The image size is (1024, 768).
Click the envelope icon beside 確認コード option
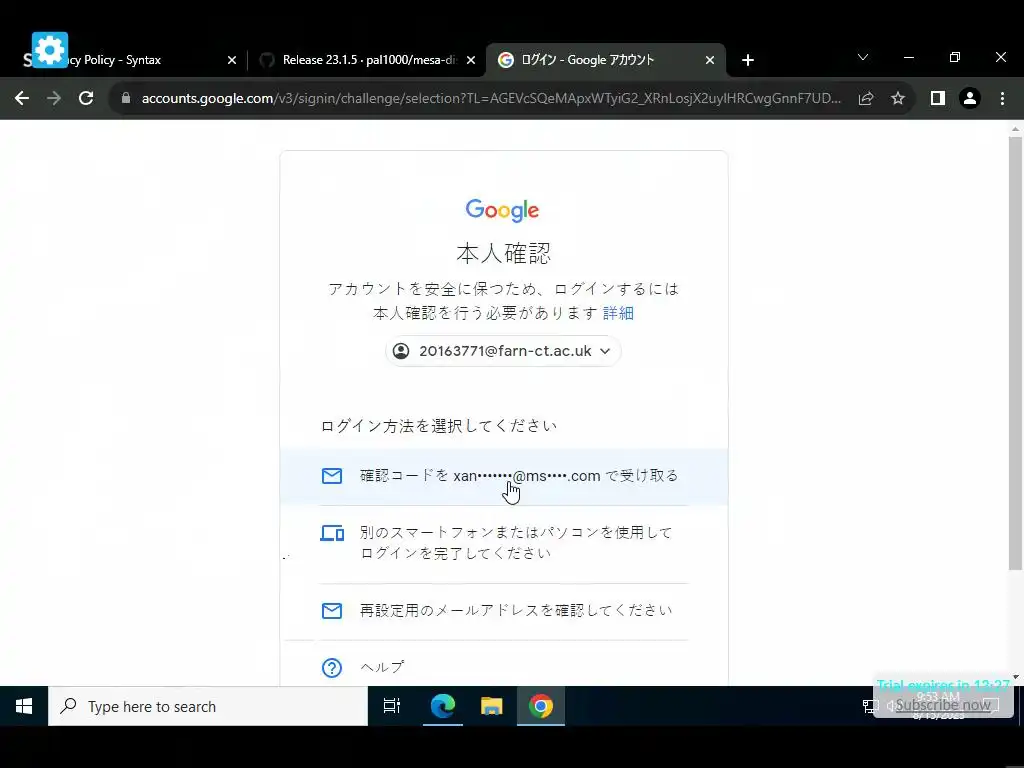pos(332,475)
